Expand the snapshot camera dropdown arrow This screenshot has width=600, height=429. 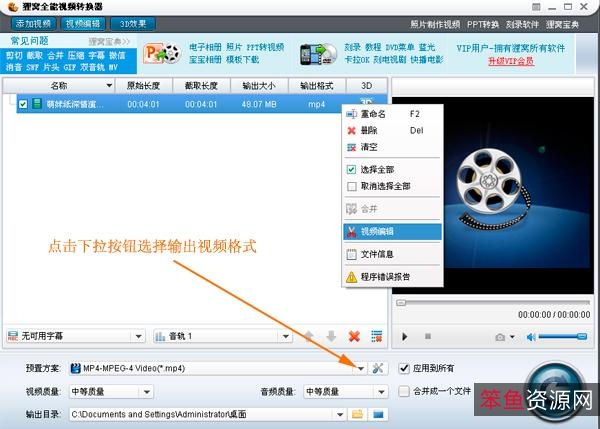click(x=512, y=337)
